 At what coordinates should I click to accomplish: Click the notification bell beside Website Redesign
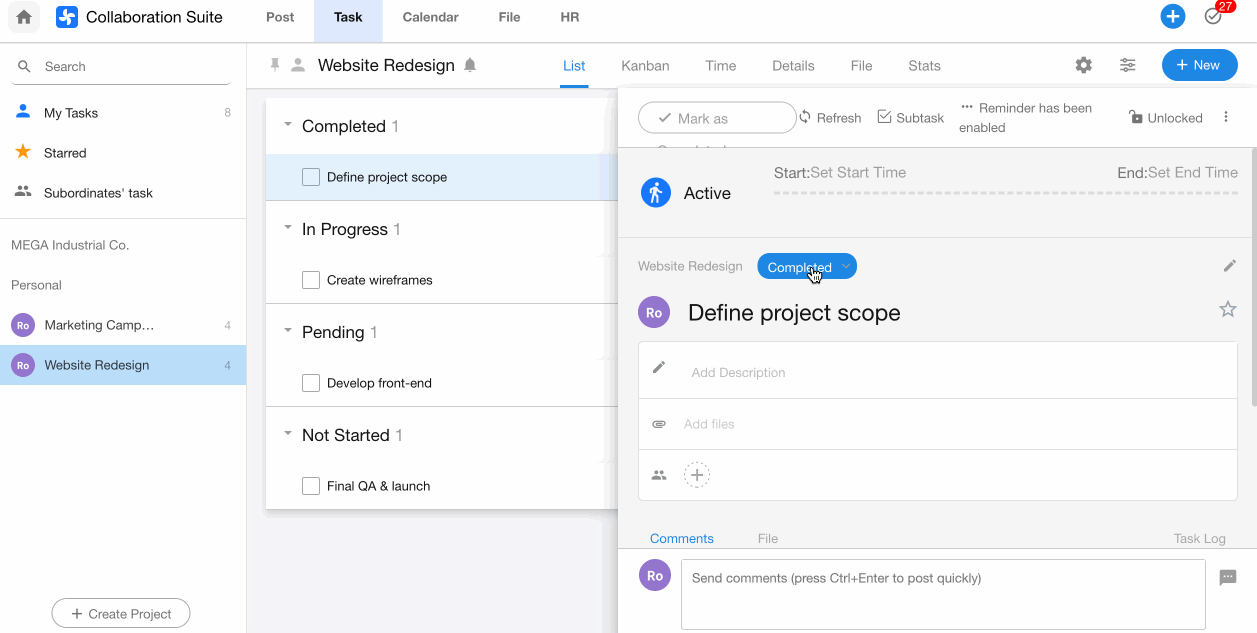(470, 65)
